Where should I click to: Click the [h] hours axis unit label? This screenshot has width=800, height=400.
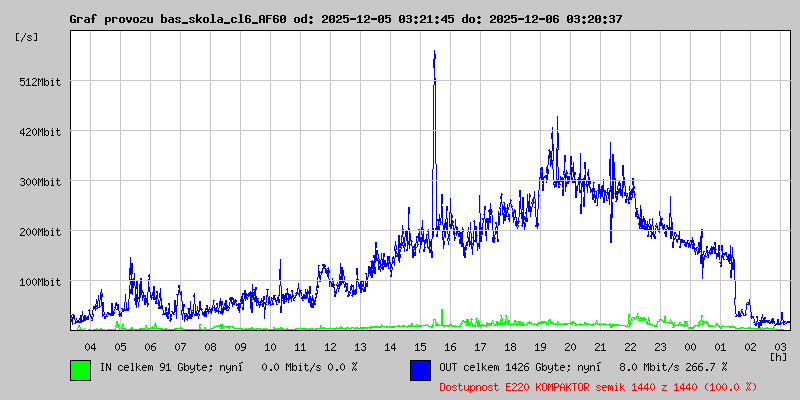pos(779,356)
